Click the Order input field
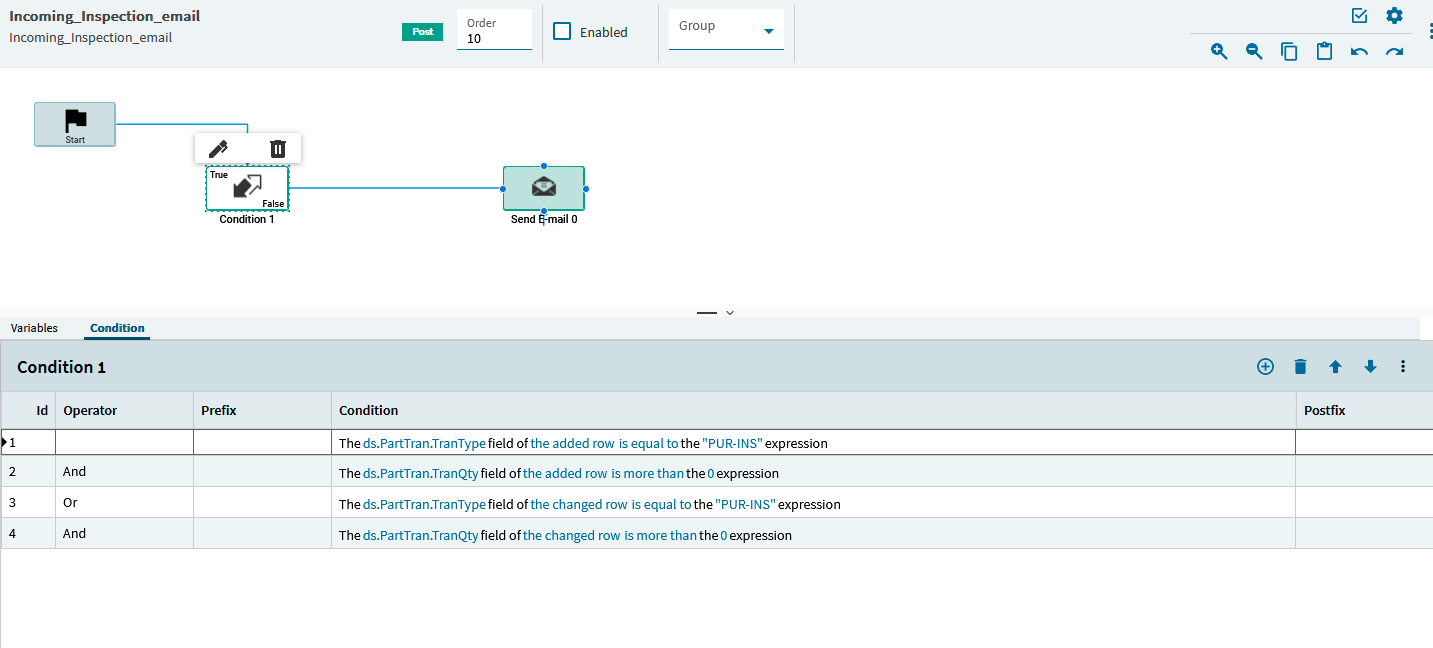The width and height of the screenshot is (1433, 648). tap(494, 39)
